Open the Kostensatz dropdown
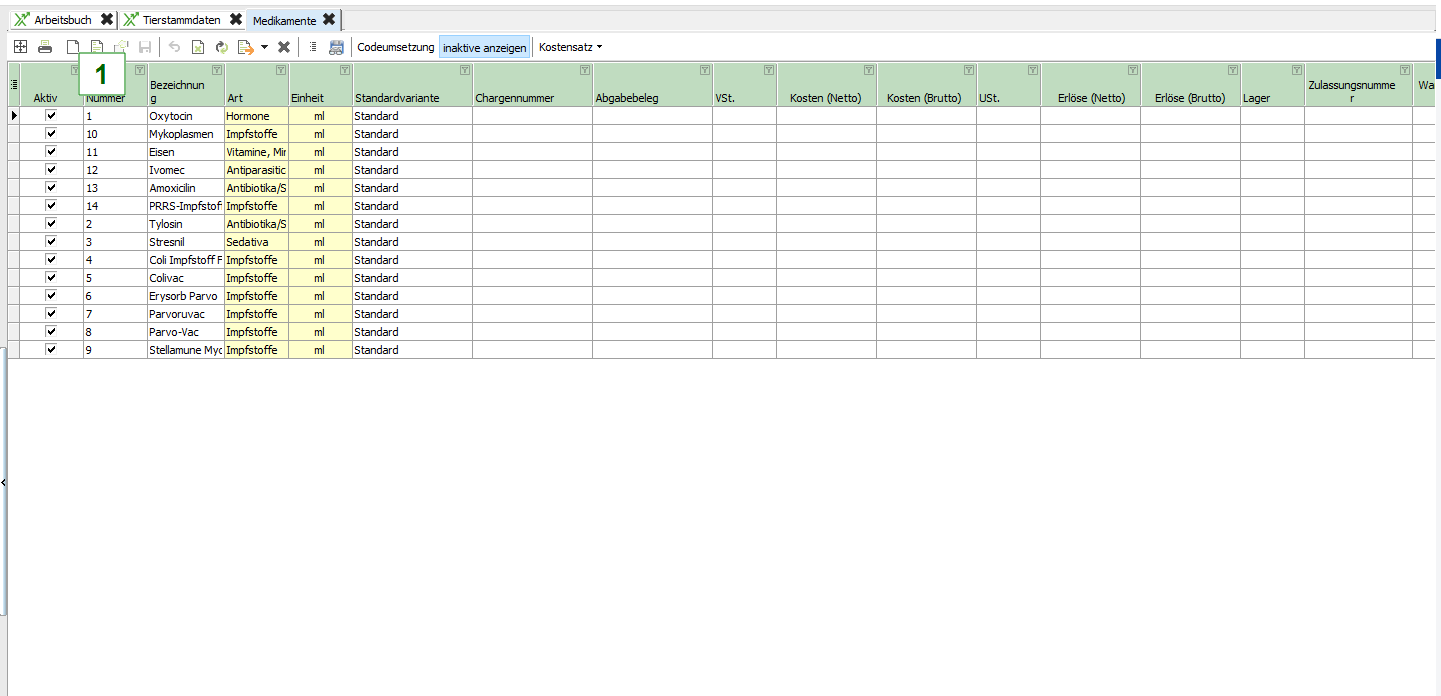1441x696 pixels. pyautogui.click(x=571, y=47)
